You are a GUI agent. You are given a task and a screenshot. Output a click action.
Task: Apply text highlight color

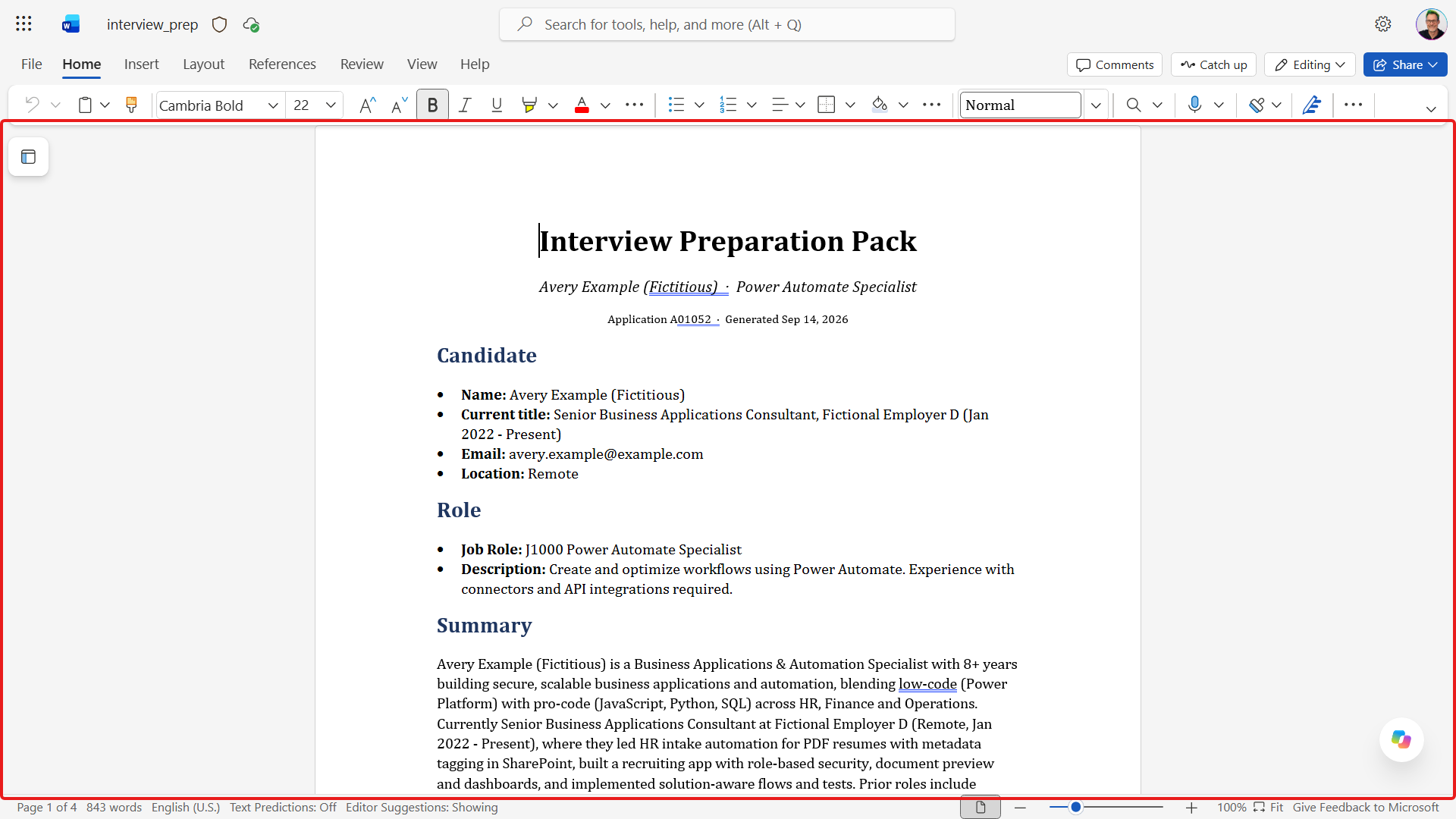(x=529, y=105)
